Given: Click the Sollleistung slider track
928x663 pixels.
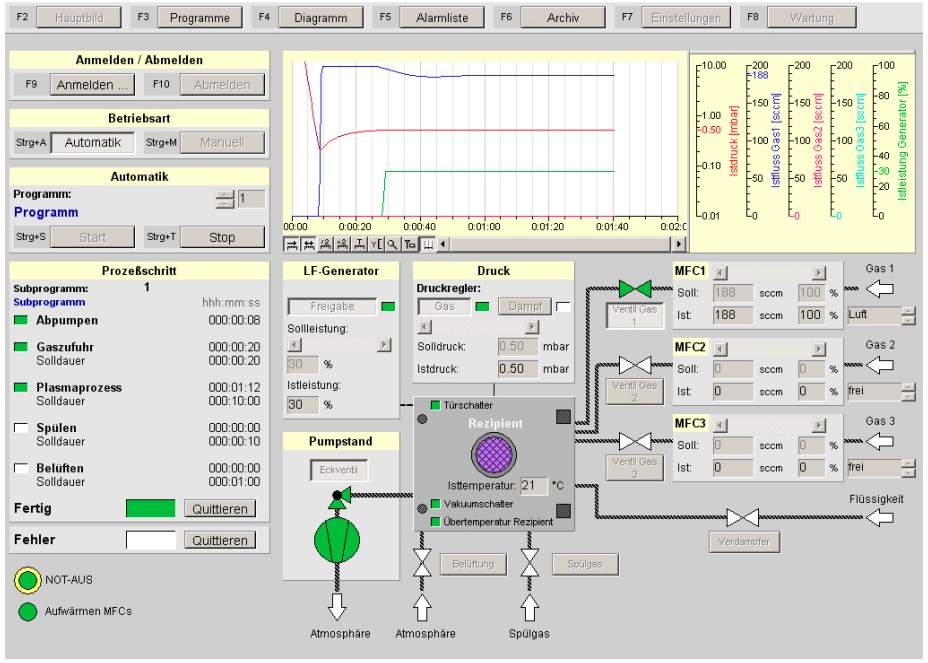Looking at the screenshot, I should click(x=340, y=345).
